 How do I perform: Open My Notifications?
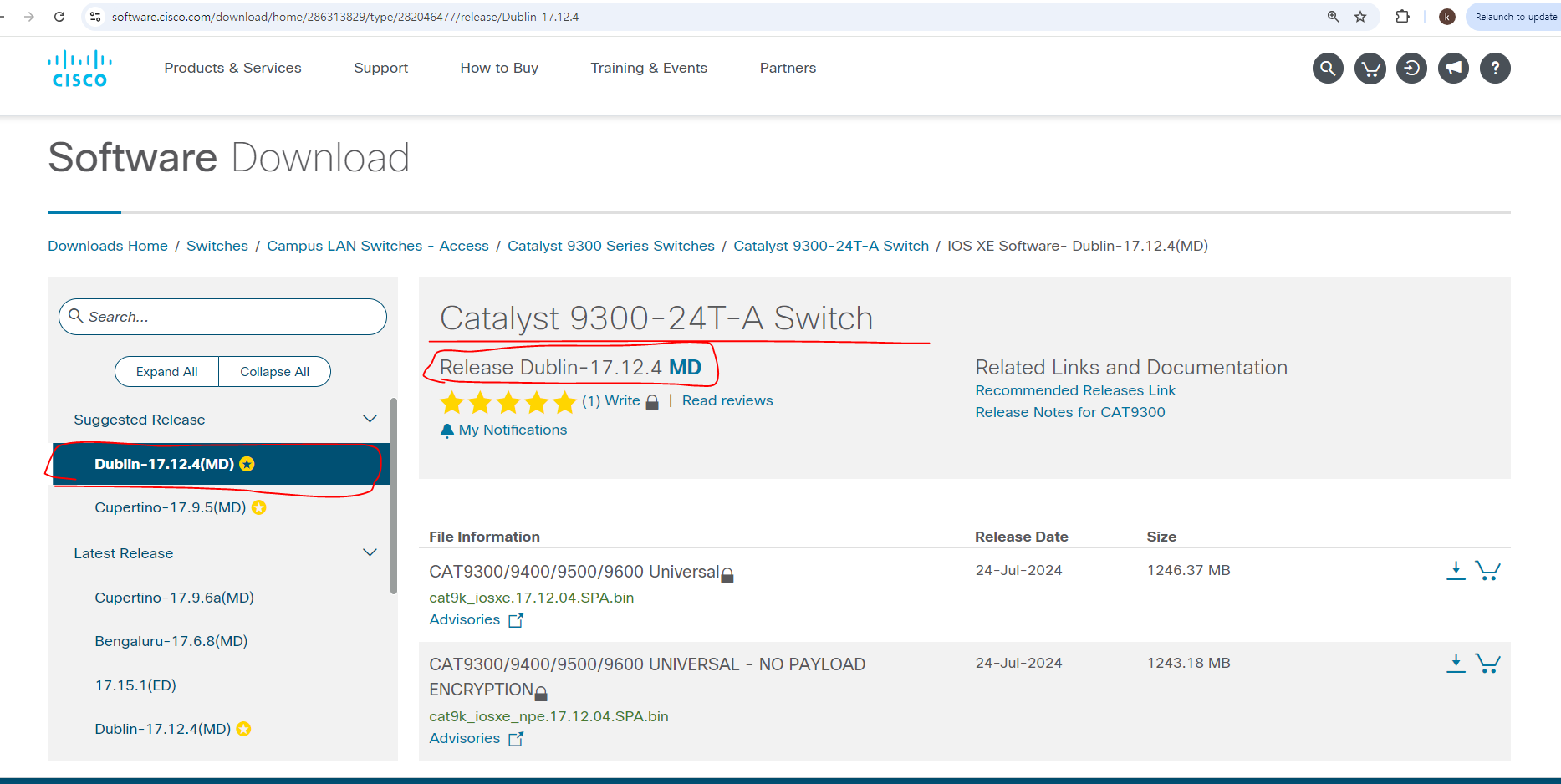click(x=513, y=430)
